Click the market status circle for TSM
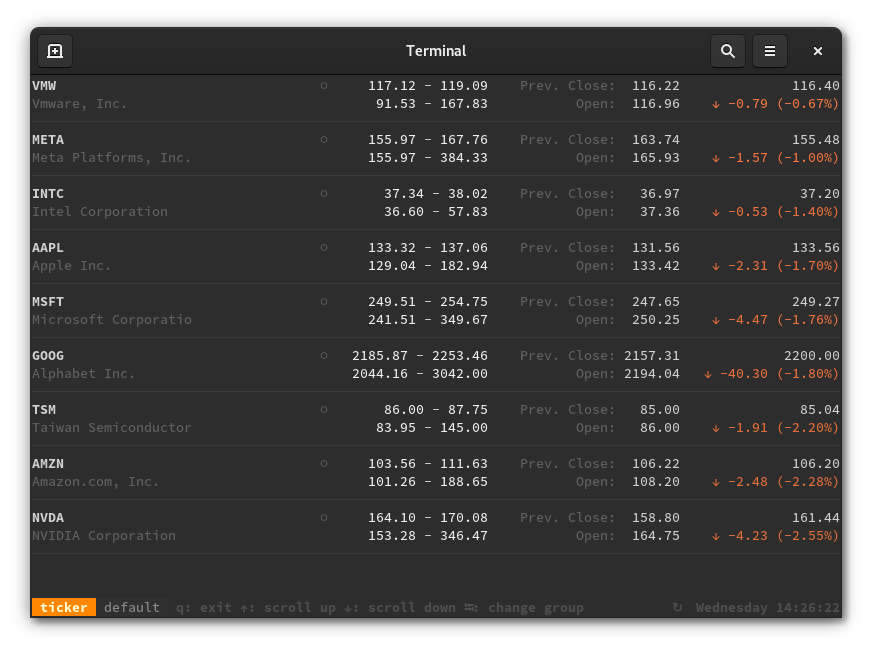The width and height of the screenshot is (876, 655). point(324,409)
